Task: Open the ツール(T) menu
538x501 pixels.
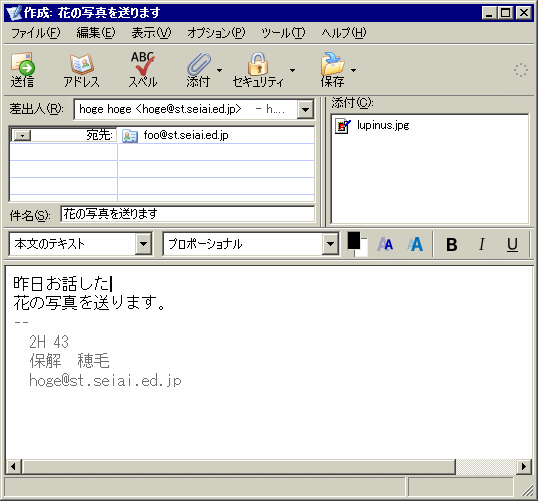Action: pos(283,33)
